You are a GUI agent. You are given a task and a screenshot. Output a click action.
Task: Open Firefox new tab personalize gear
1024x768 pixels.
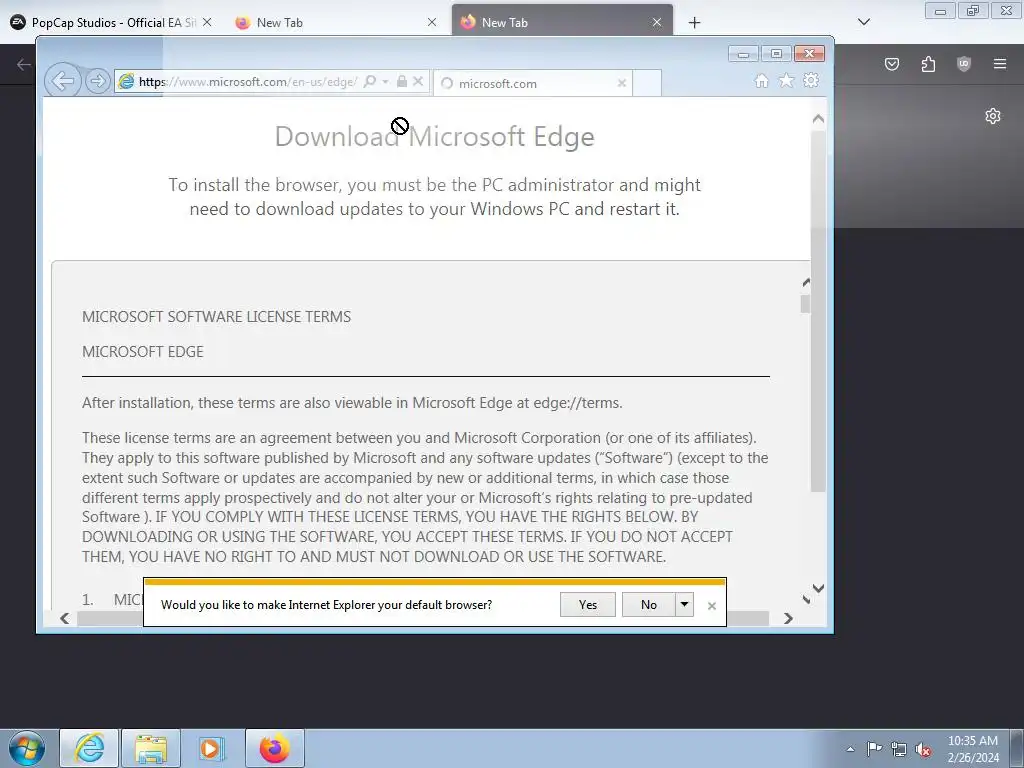(x=993, y=116)
